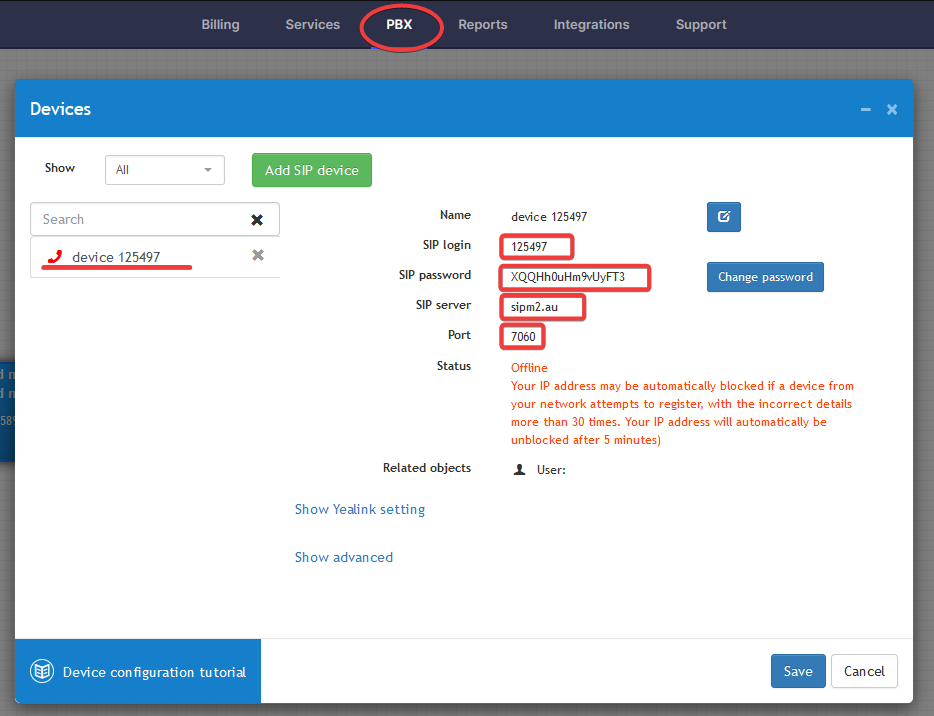This screenshot has width=934, height=716.
Task: Click the edit device name icon
Action: 723,217
